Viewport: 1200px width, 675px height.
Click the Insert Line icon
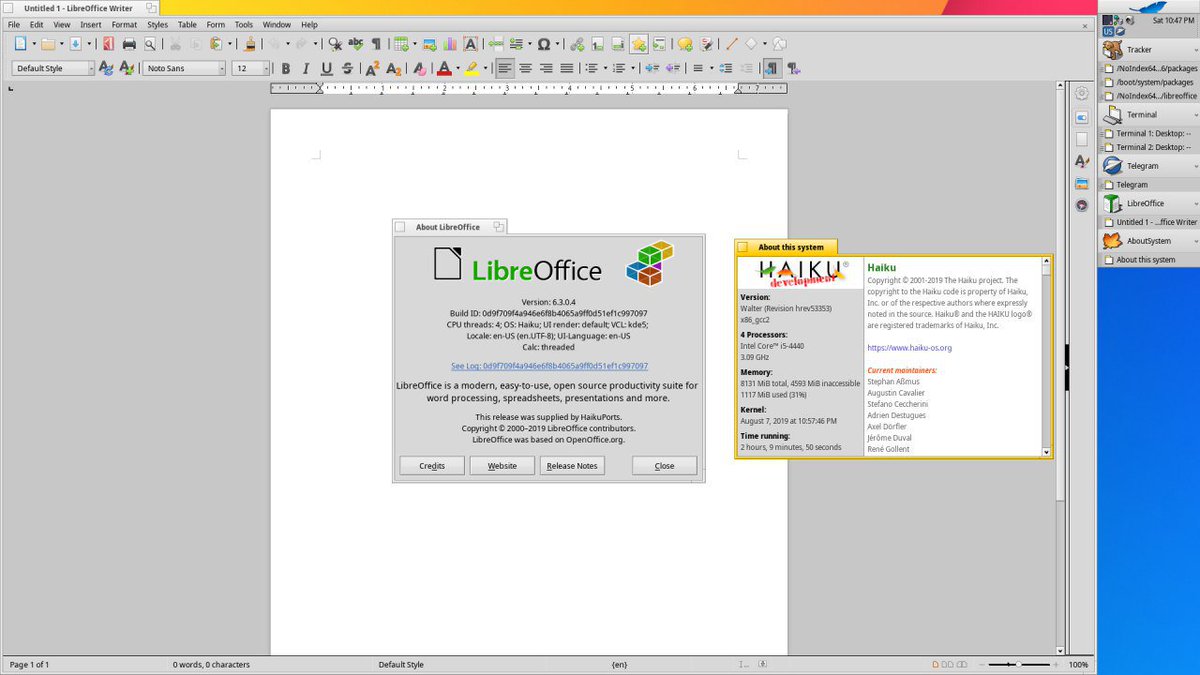coord(732,44)
